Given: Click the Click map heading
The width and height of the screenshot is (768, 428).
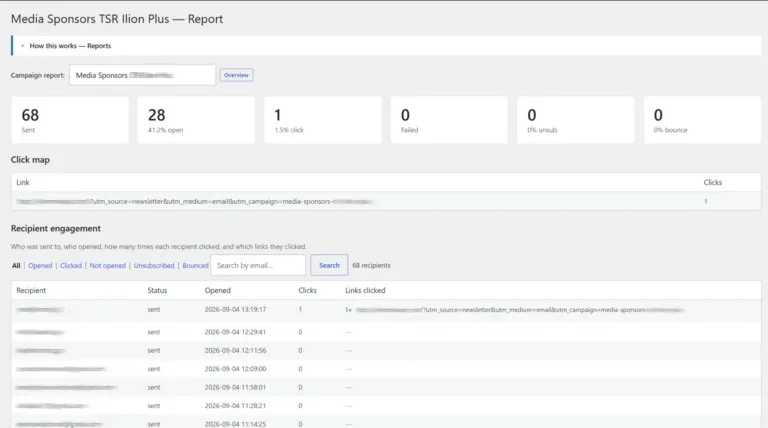Looking at the screenshot, I should 30,160.
